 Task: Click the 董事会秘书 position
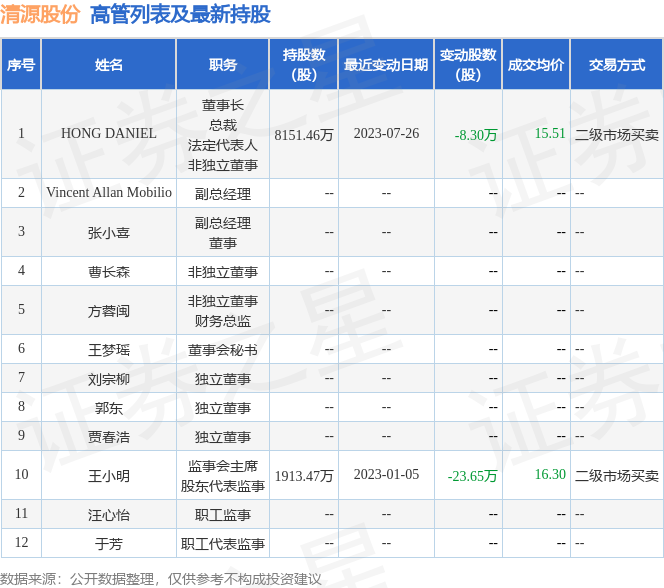click(x=223, y=350)
